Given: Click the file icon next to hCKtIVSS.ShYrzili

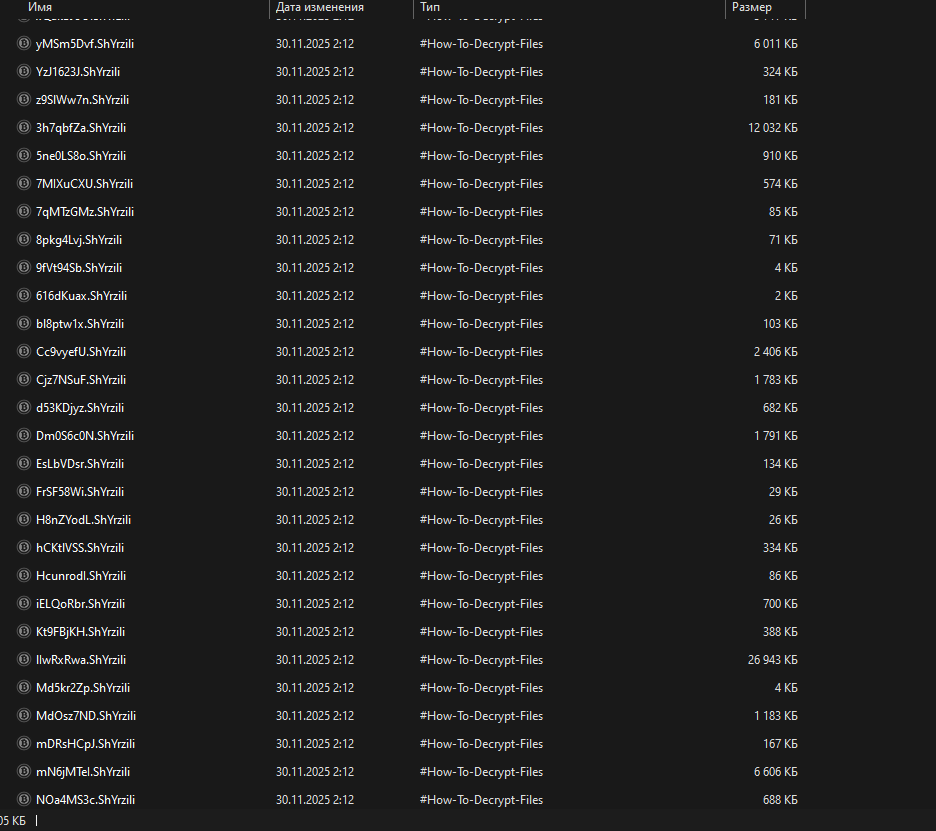Looking at the screenshot, I should (x=23, y=547).
